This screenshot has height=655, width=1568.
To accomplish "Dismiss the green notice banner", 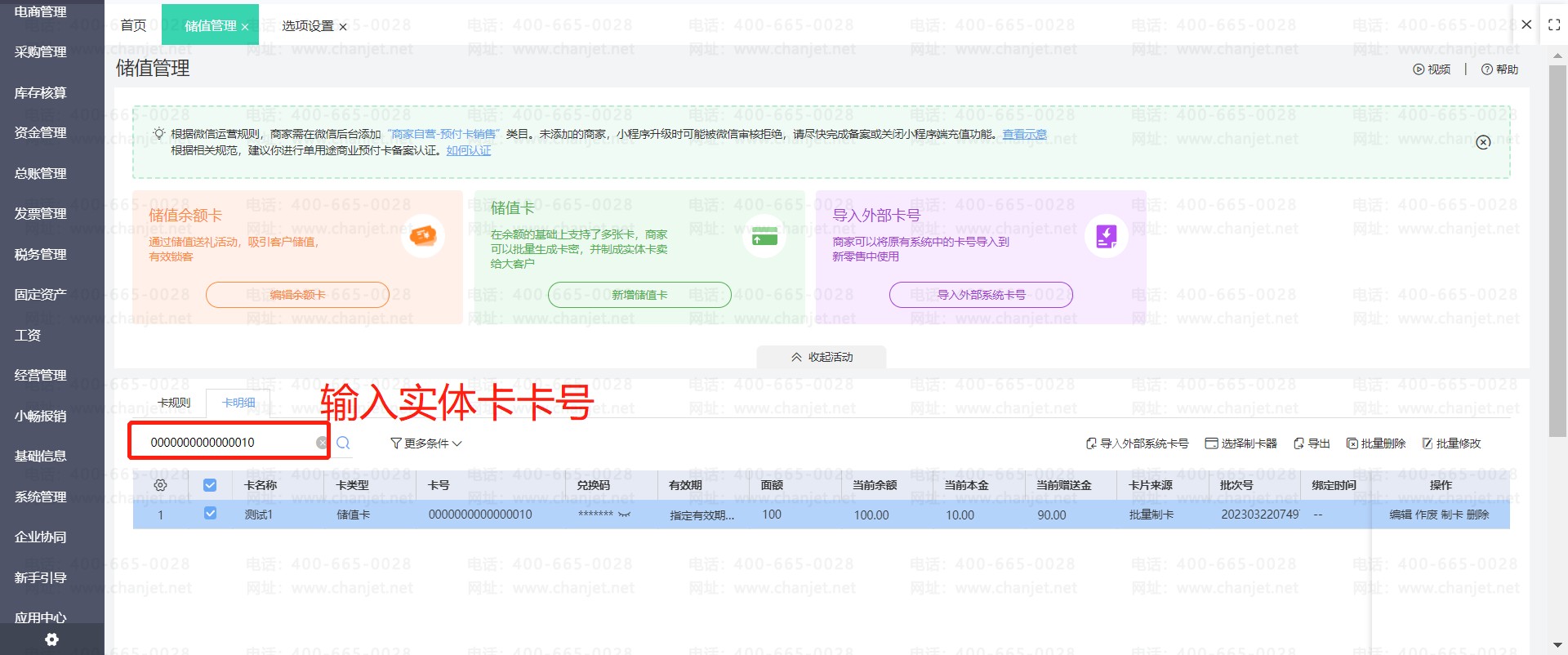I will pos(1483,142).
